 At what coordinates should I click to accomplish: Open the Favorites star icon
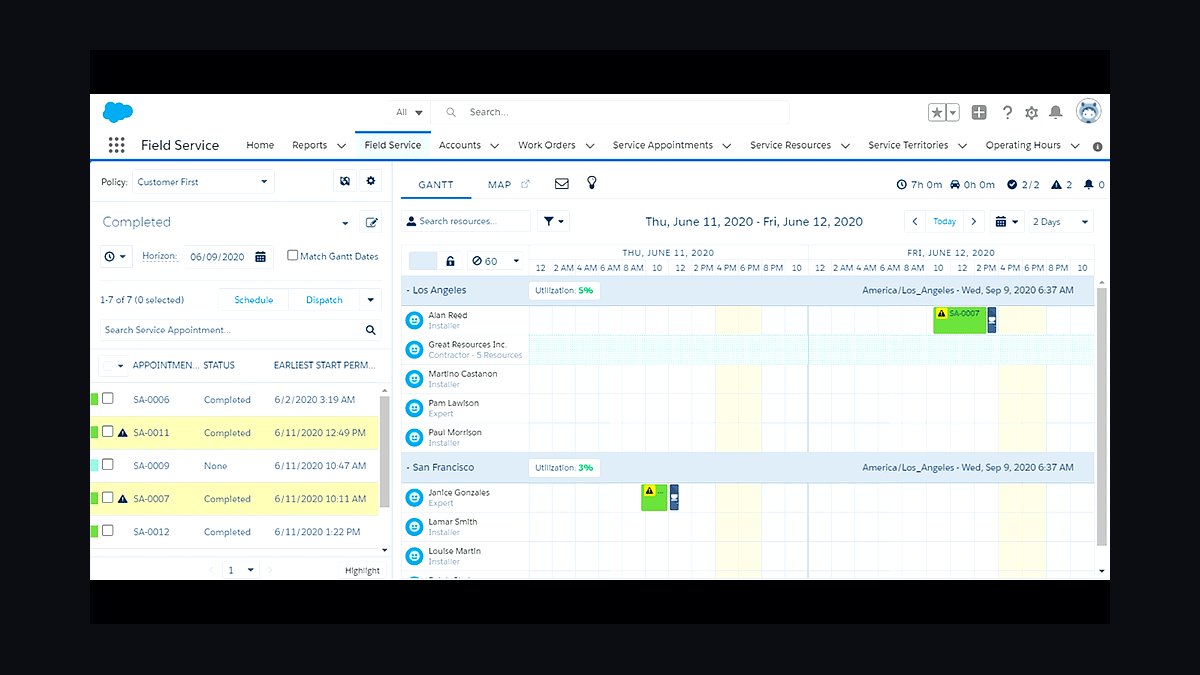tap(937, 113)
